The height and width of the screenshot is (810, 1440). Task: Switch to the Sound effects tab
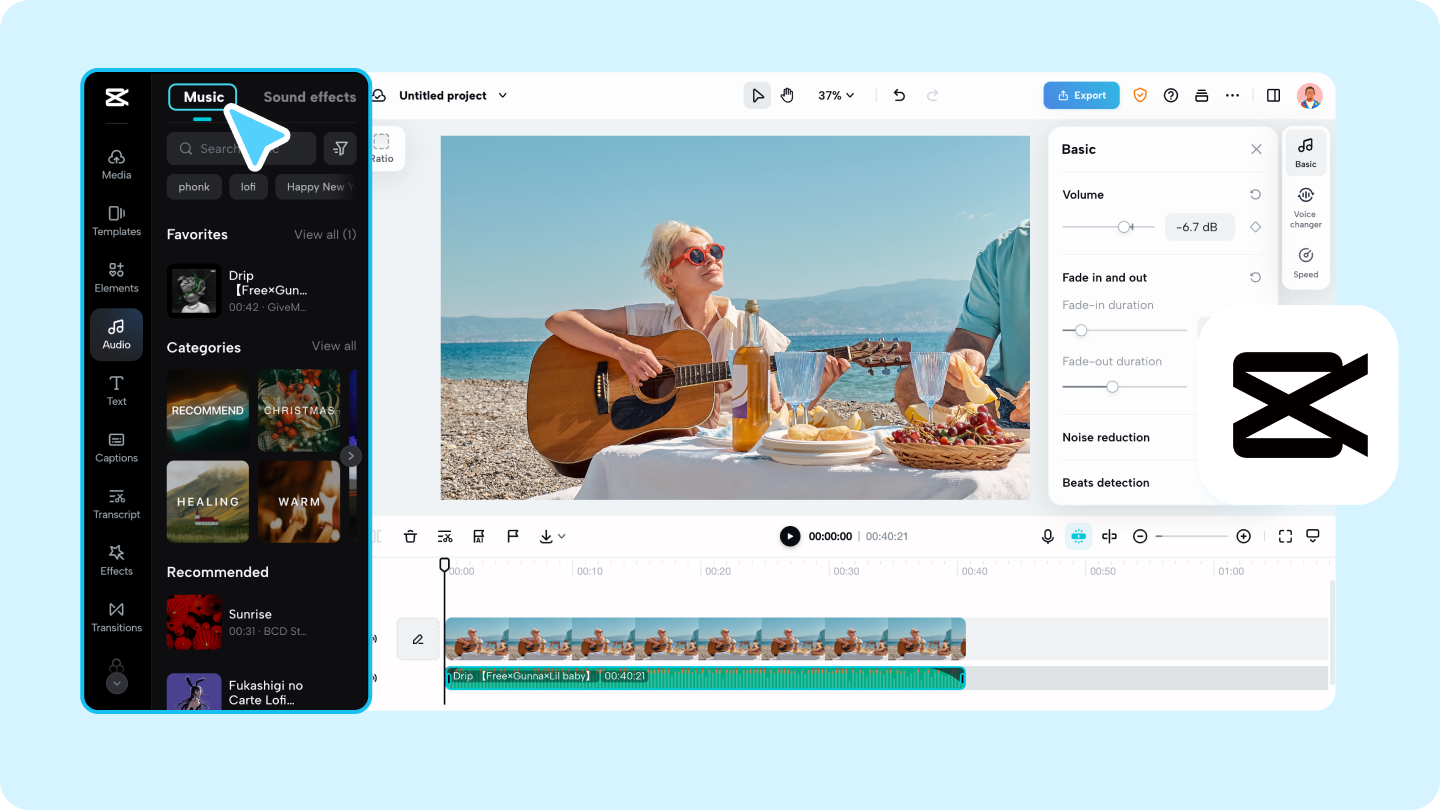(x=309, y=97)
